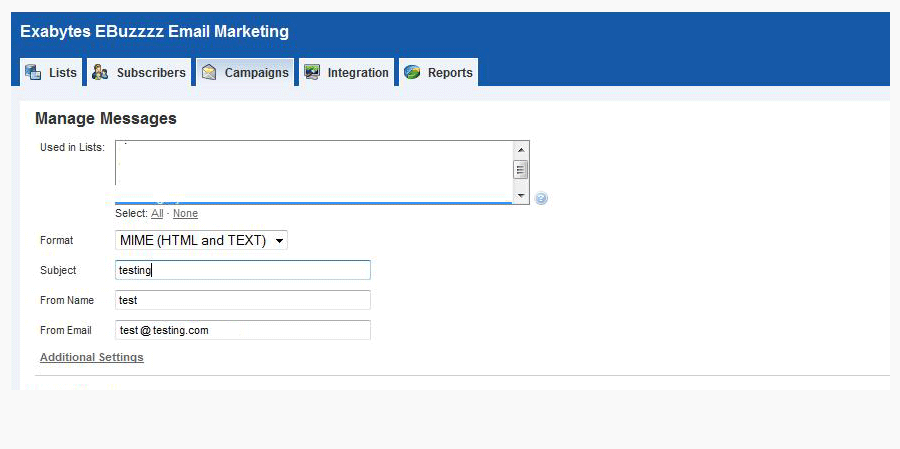Click into the From Email field

coord(243,330)
